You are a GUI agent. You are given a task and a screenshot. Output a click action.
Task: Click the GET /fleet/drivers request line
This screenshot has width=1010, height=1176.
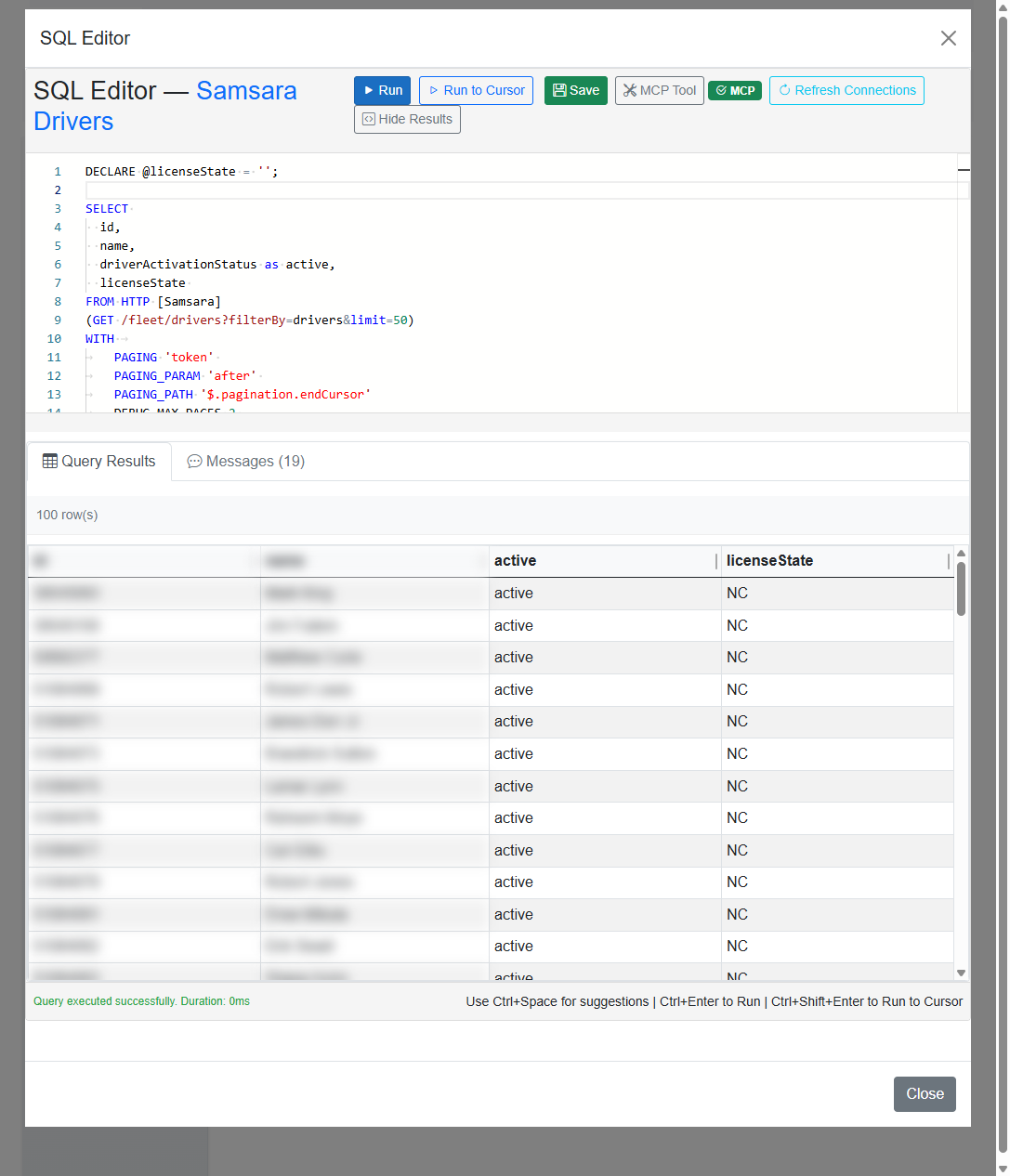(250, 320)
